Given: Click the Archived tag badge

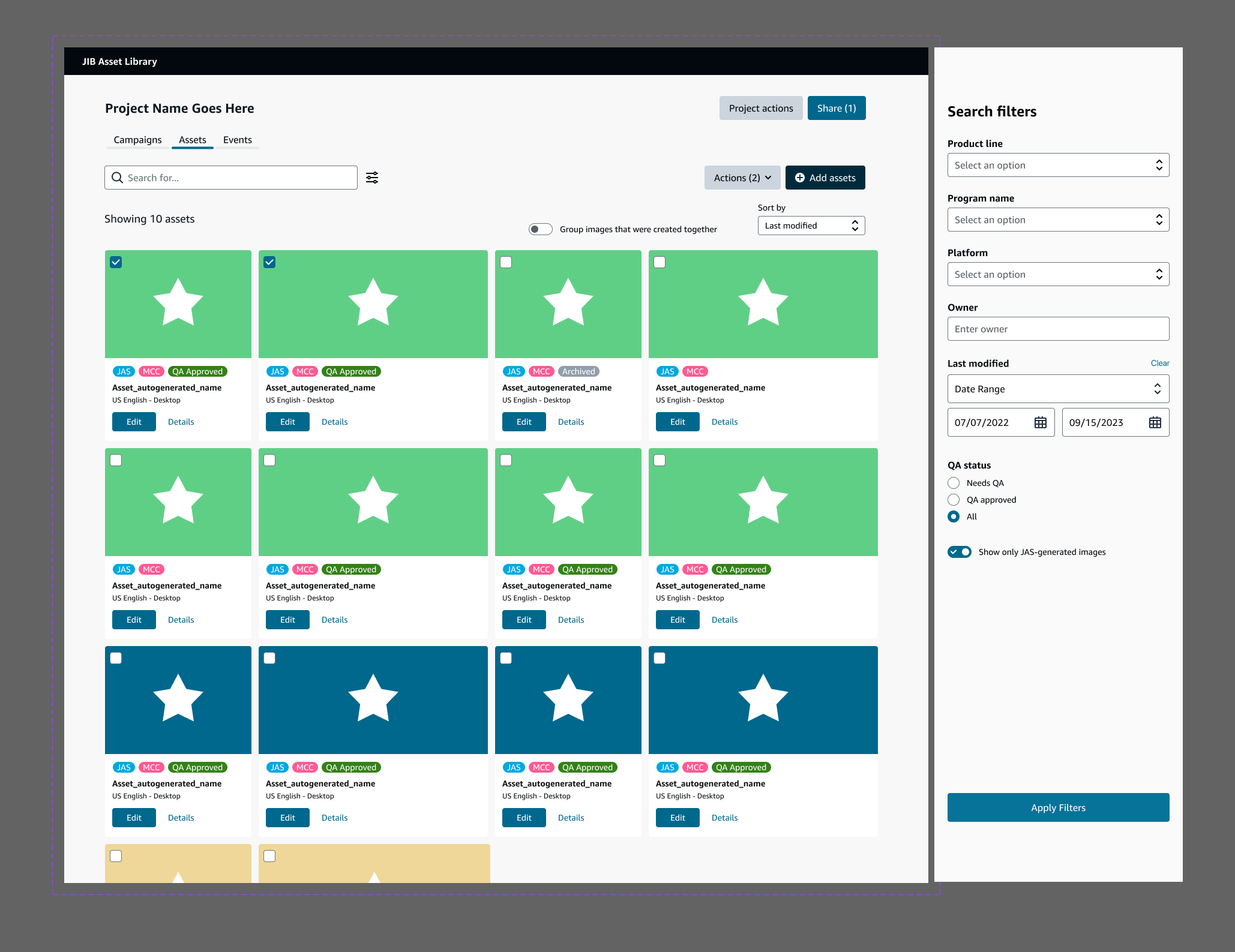Looking at the screenshot, I should (x=578, y=371).
